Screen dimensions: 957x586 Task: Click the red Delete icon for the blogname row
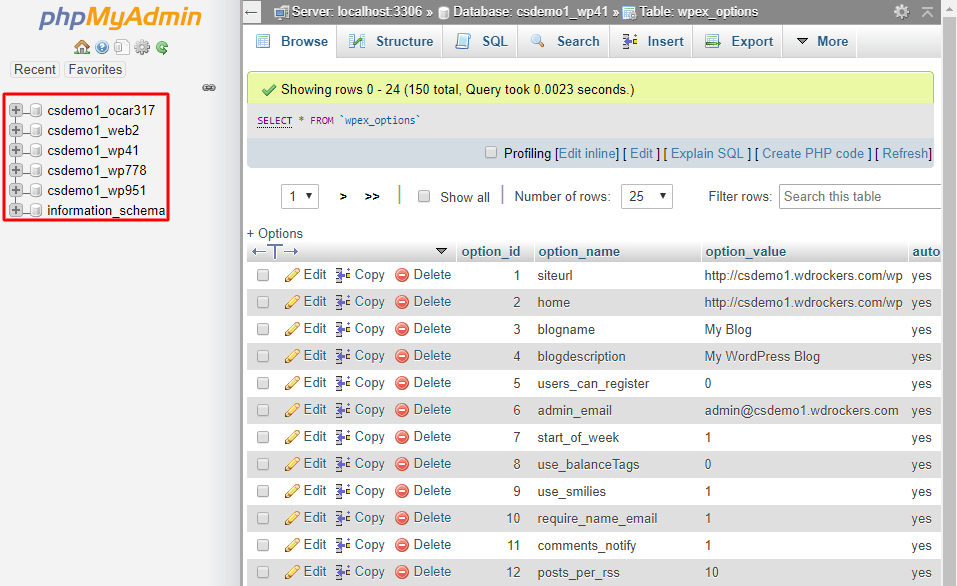[x=402, y=329]
